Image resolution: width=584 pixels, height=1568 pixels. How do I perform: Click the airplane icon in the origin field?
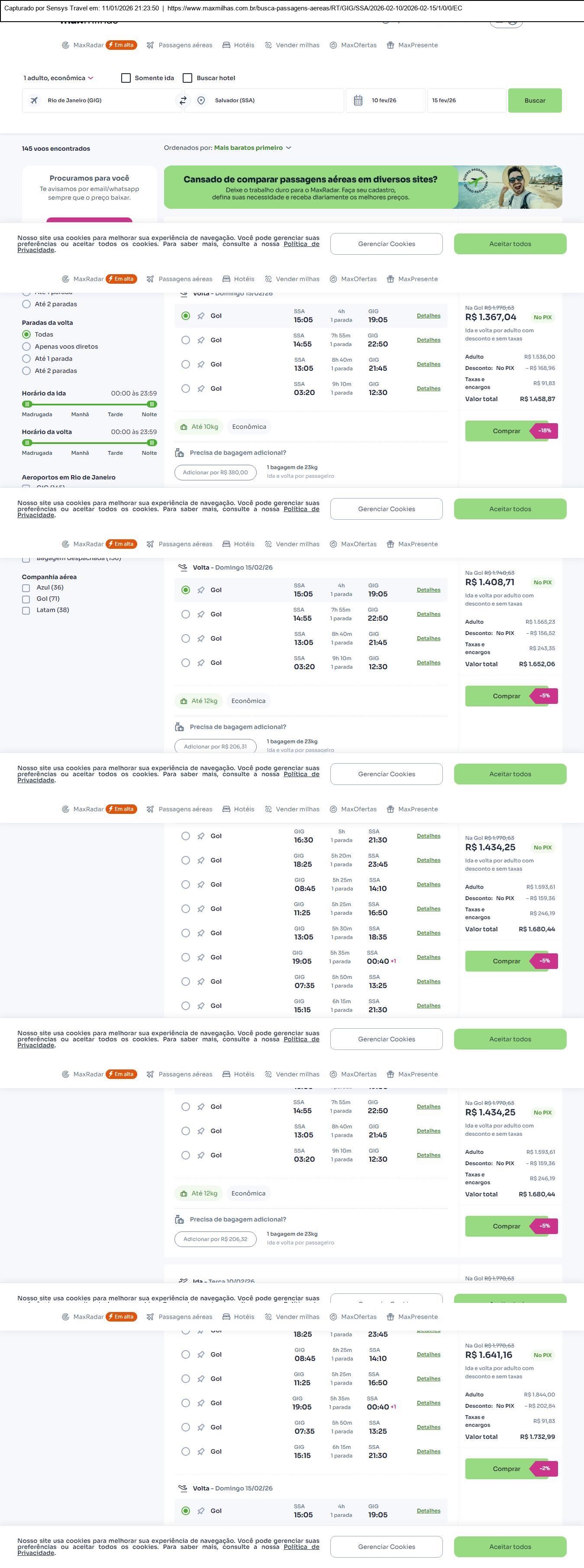coord(35,100)
